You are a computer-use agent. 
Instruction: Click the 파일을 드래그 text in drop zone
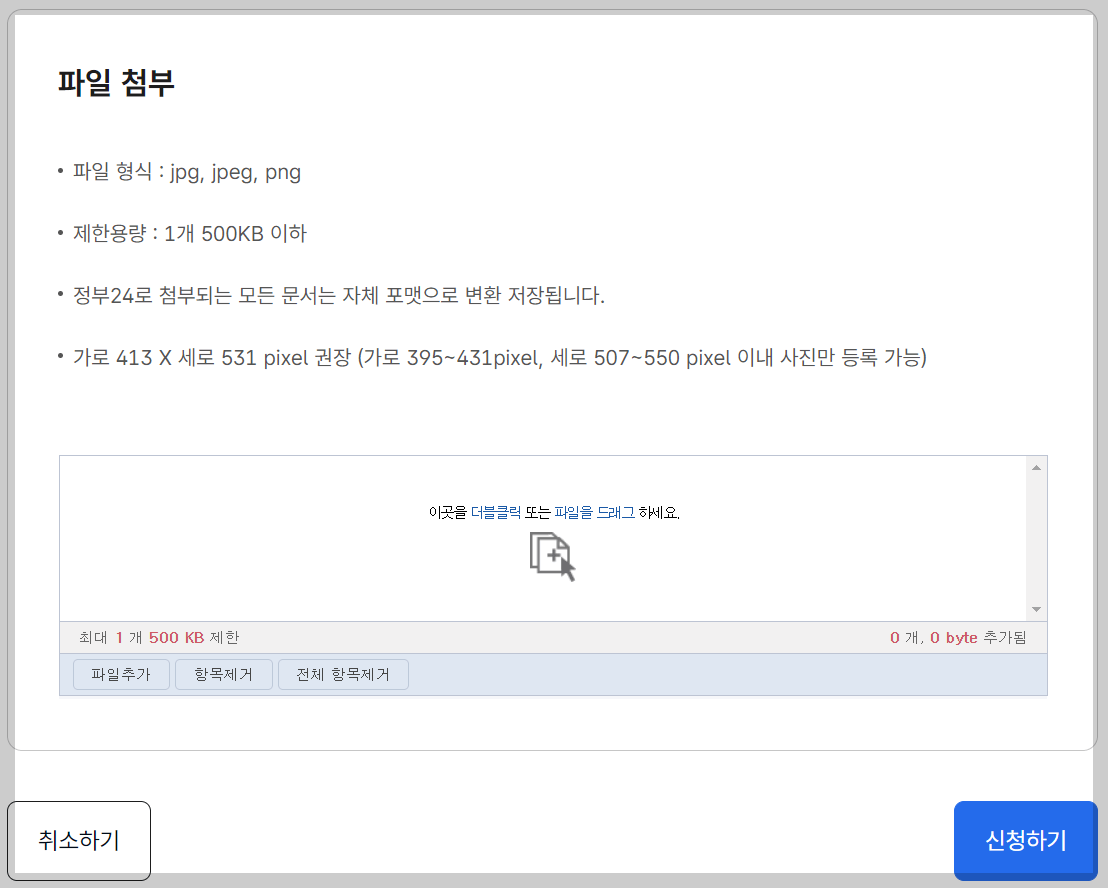[x=594, y=512]
